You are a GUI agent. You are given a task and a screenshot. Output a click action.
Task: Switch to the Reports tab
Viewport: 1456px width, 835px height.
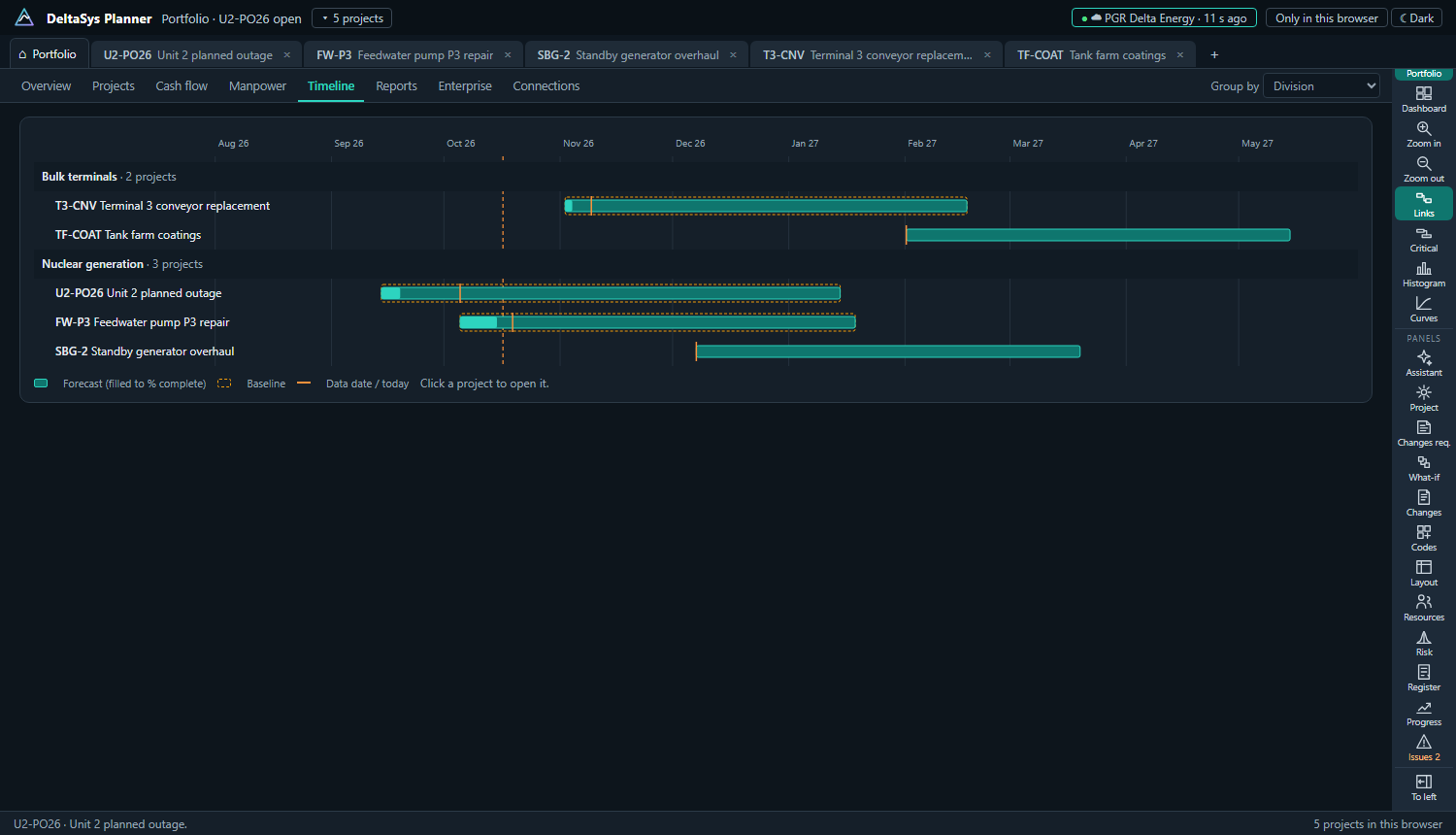pos(396,85)
